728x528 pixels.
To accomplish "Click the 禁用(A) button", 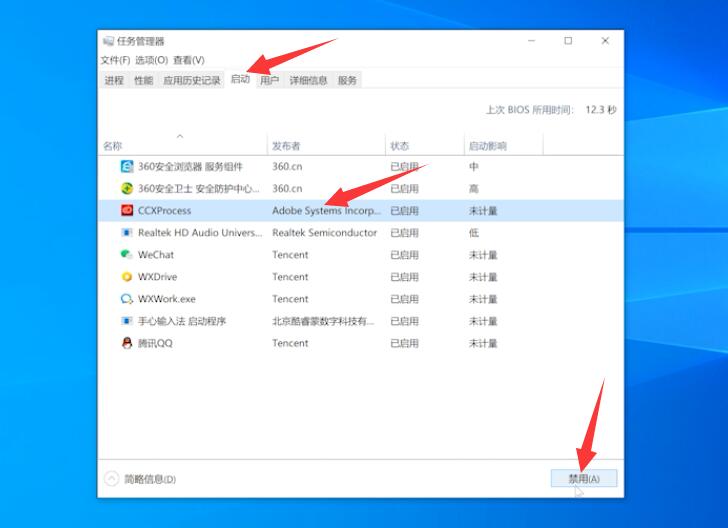I will click(x=584, y=478).
